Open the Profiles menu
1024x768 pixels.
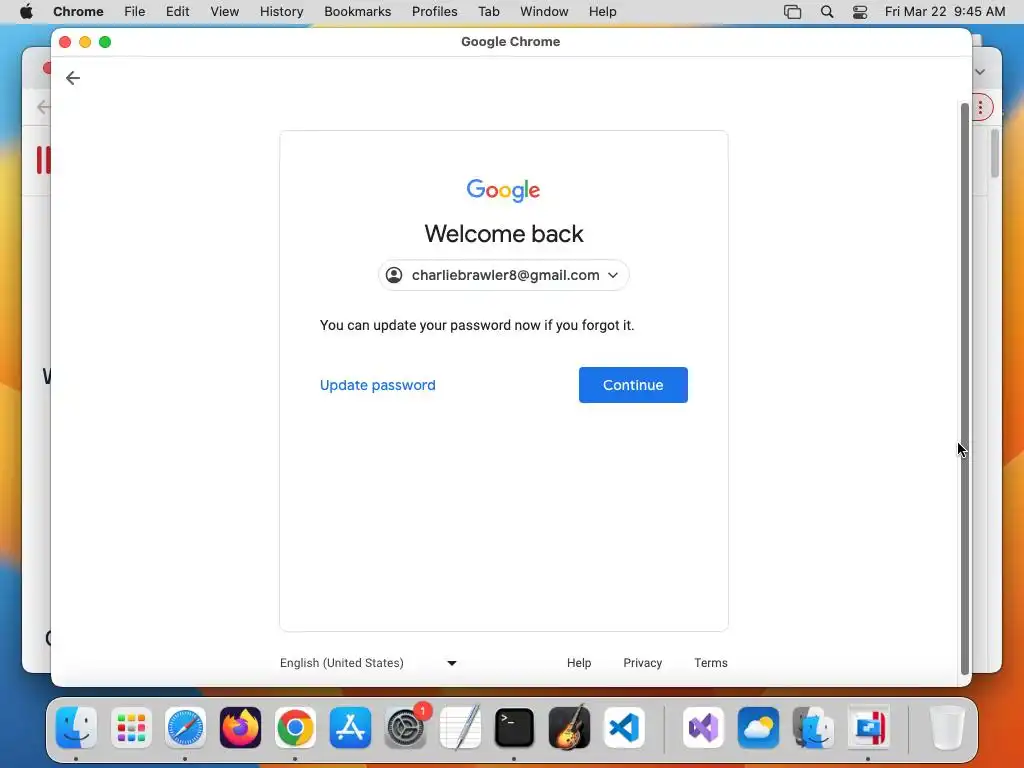[x=434, y=12]
